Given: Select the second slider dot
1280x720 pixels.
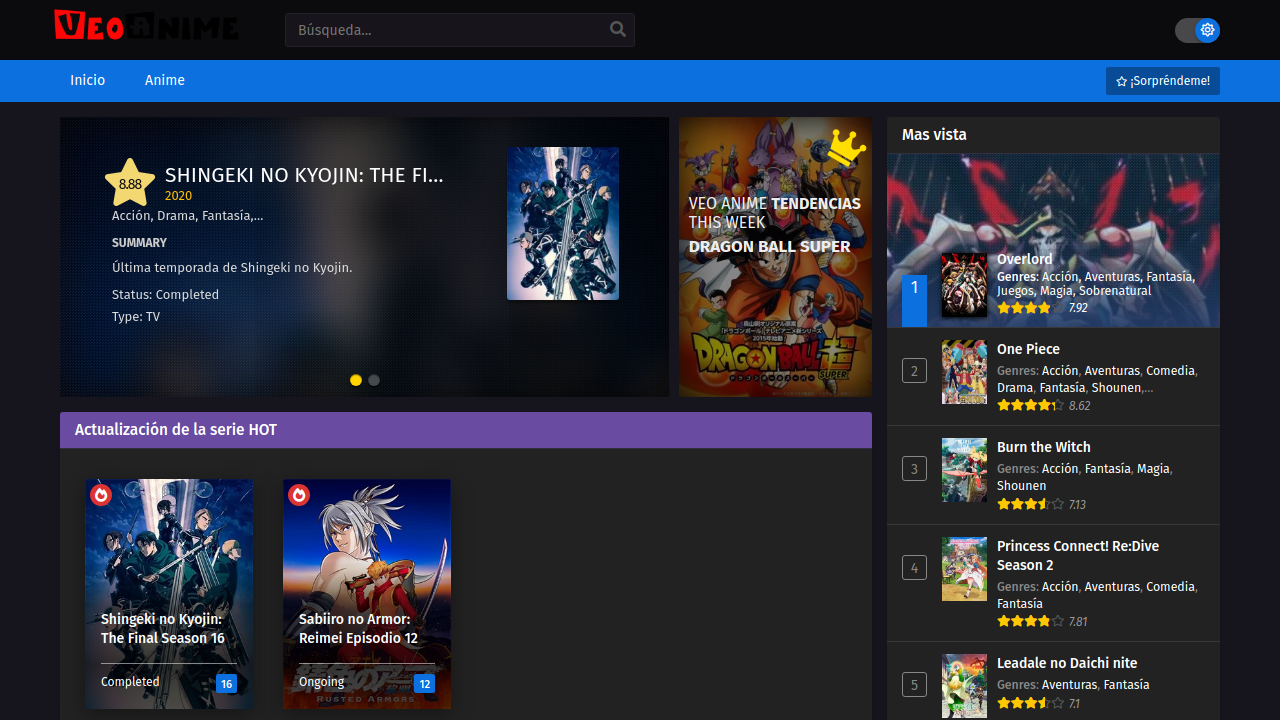Looking at the screenshot, I should [x=374, y=380].
